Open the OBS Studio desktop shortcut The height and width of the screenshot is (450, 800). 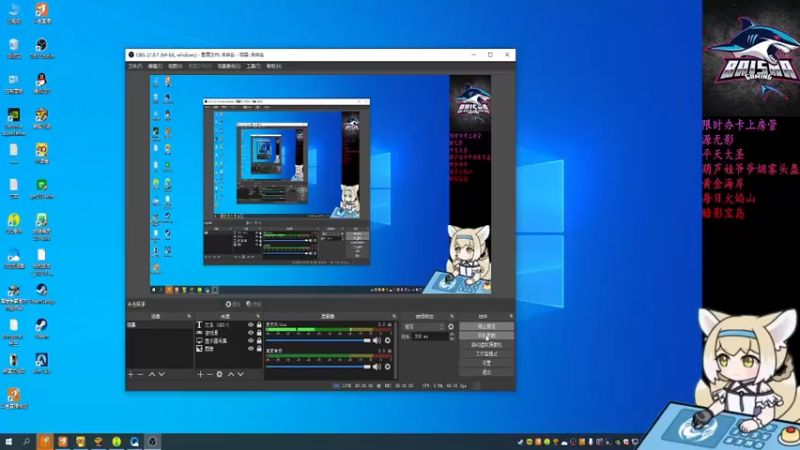pos(41,48)
